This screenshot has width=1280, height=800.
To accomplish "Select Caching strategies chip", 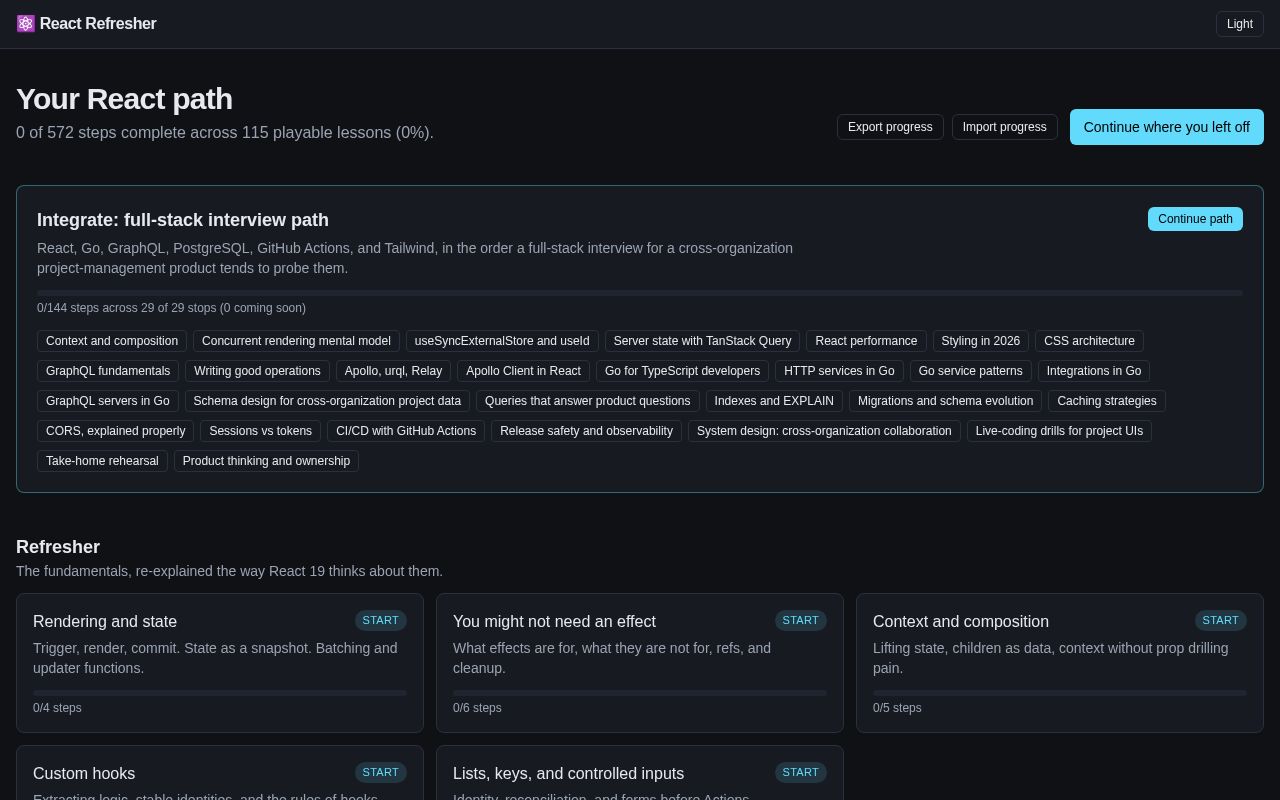I will pyautogui.click(x=1107, y=401).
